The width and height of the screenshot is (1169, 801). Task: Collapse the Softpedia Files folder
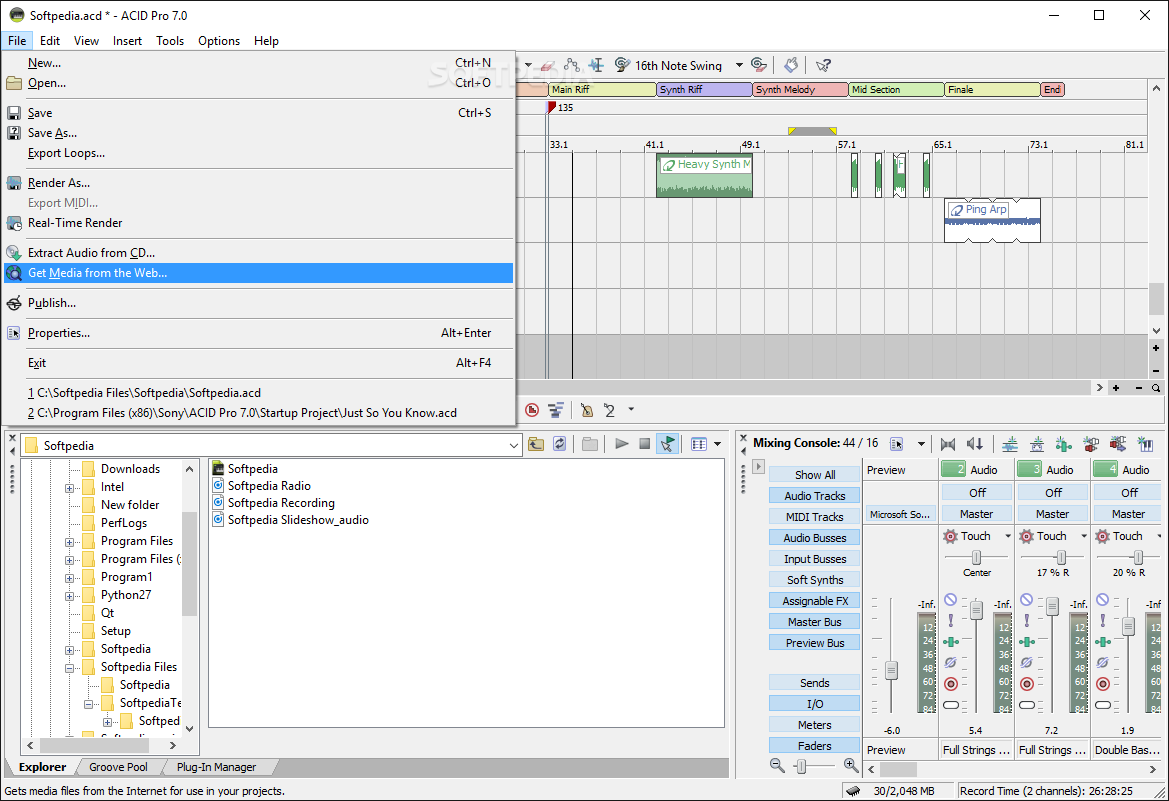69,668
